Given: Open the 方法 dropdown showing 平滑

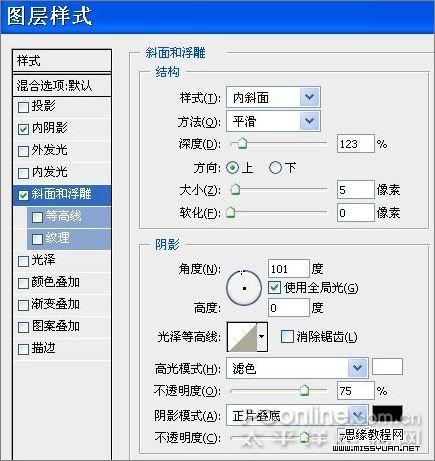Looking at the screenshot, I should click(273, 121).
